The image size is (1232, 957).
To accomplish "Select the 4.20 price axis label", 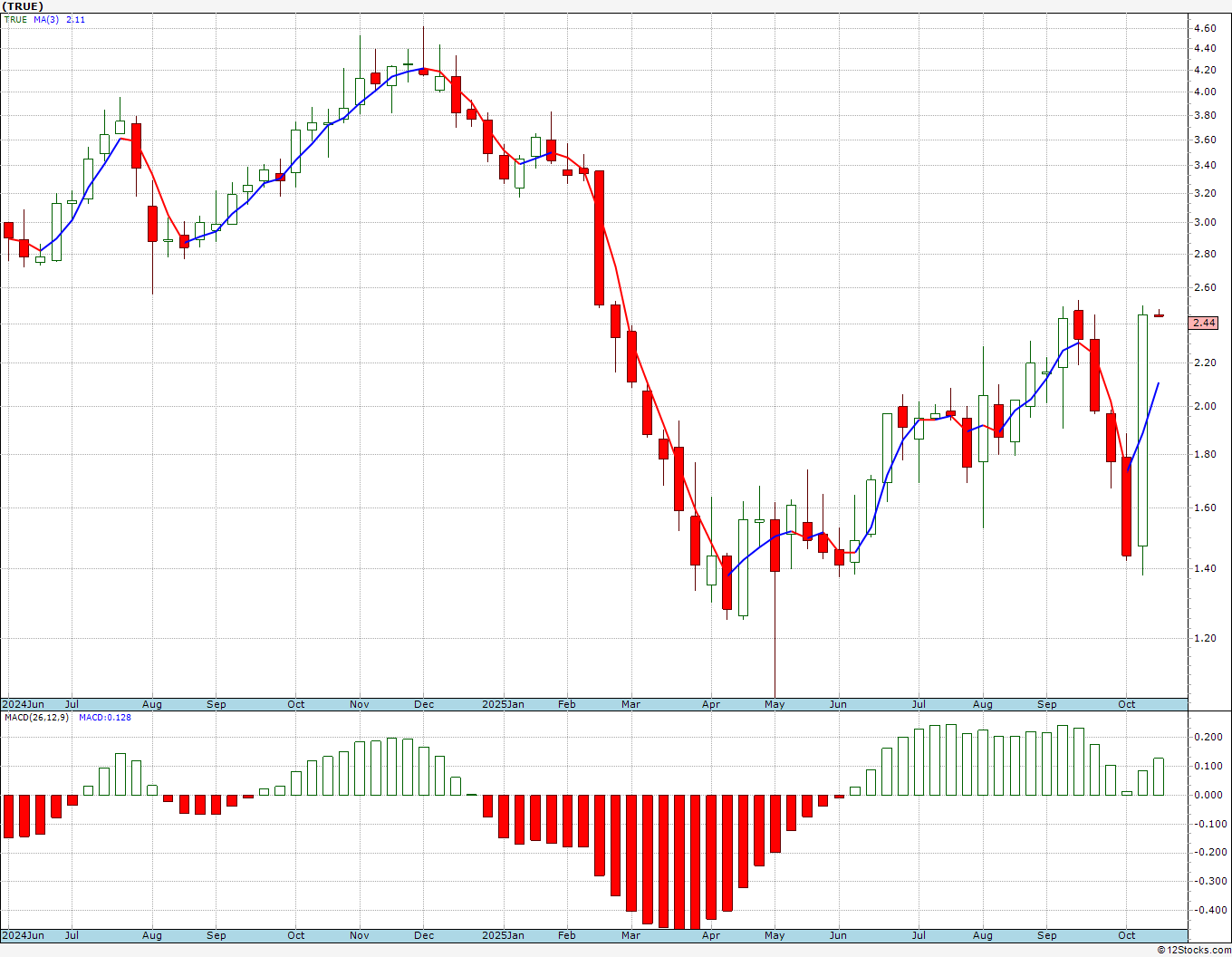I will coord(1205,70).
